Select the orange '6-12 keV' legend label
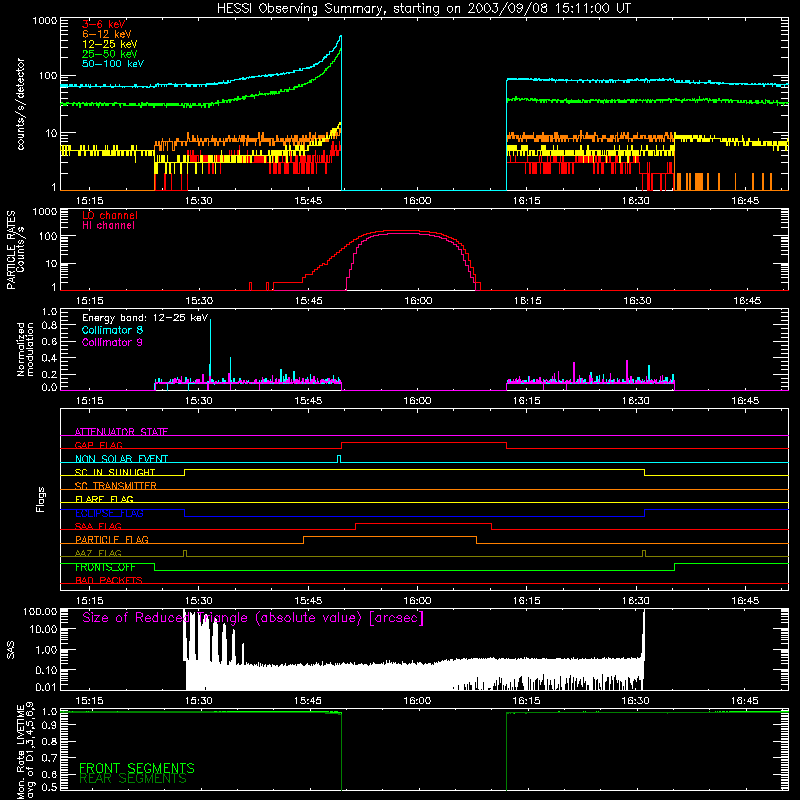 tap(107, 34)
